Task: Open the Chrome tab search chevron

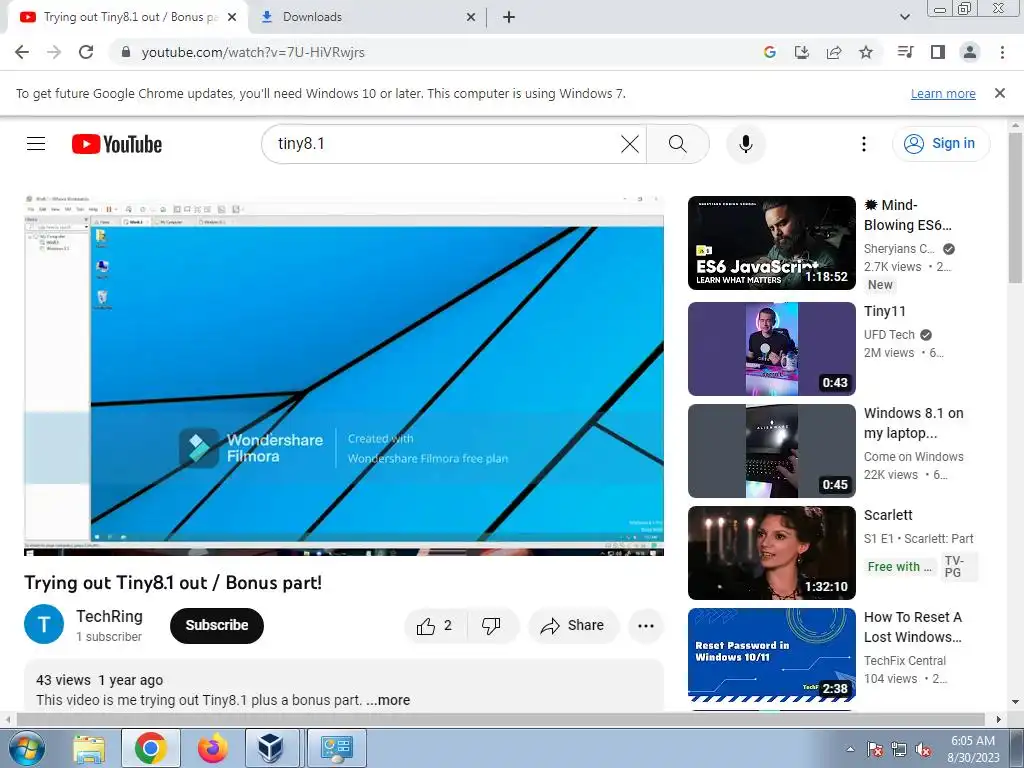Action: click(x=904, y=17)
